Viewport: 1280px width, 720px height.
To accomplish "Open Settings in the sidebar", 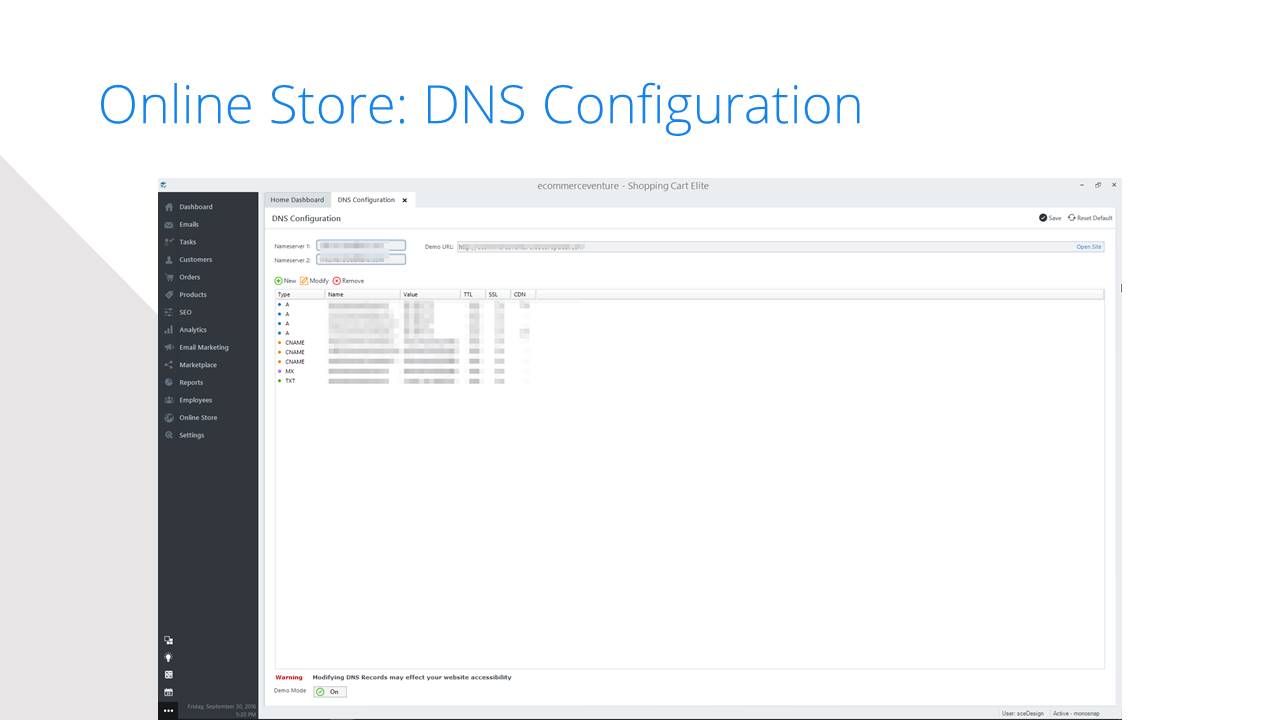I will tap(192, 435).
